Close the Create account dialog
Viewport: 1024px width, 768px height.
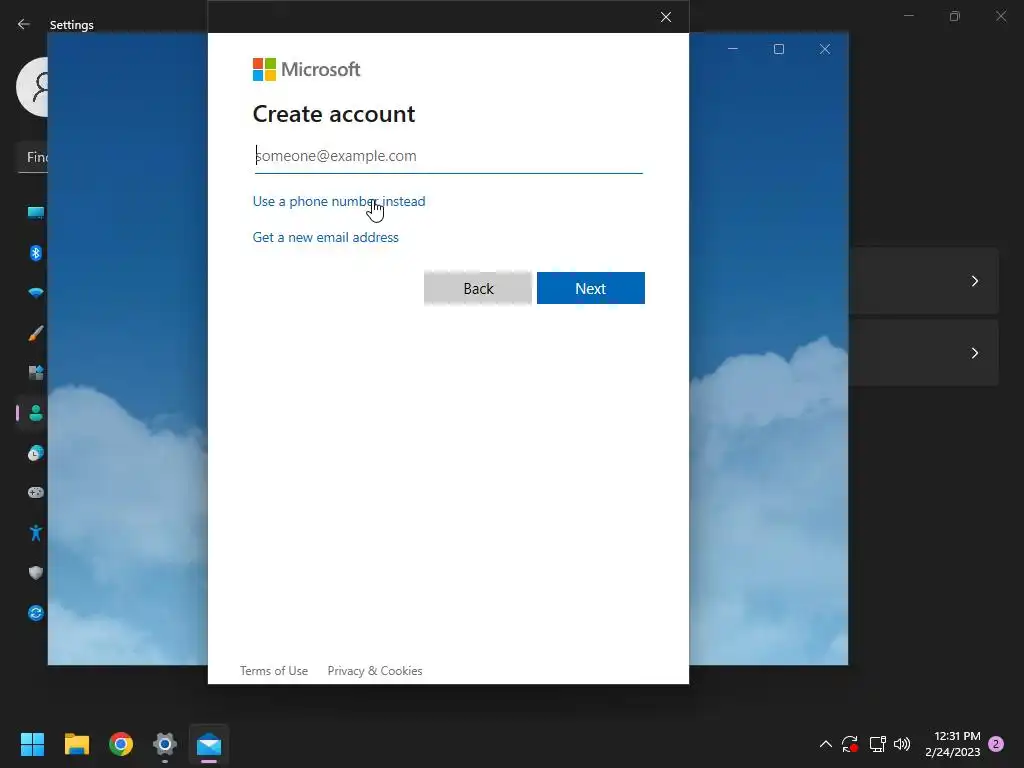click(665, 17)
